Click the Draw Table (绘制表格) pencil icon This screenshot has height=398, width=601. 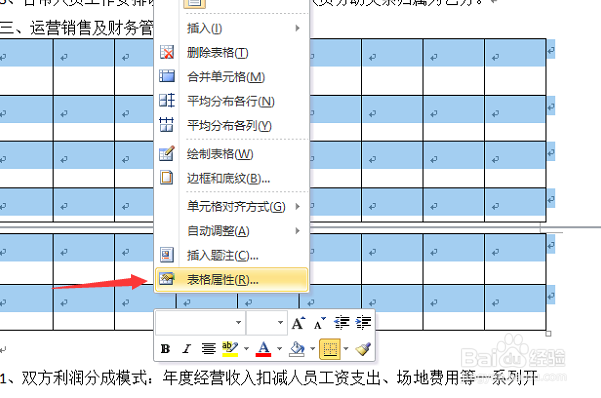click(167, 153)
